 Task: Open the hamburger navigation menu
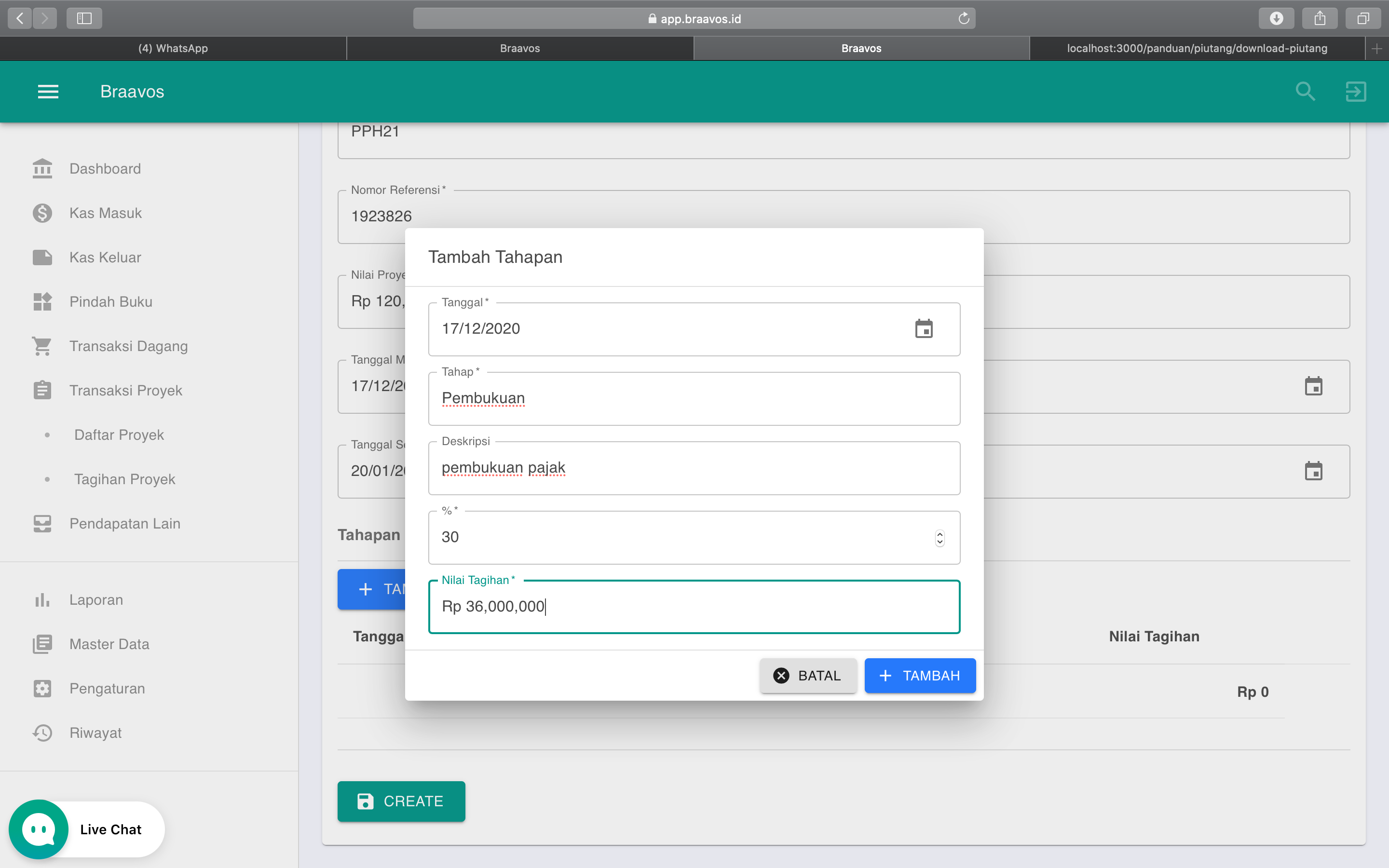[x=48, y=92]
